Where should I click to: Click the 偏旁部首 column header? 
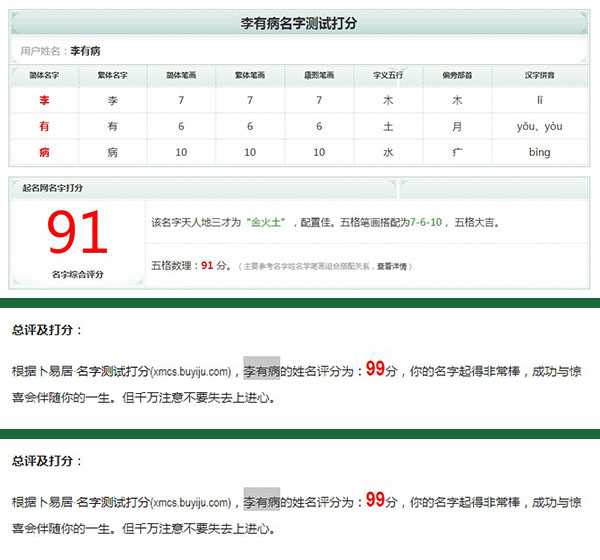[457, 75]
